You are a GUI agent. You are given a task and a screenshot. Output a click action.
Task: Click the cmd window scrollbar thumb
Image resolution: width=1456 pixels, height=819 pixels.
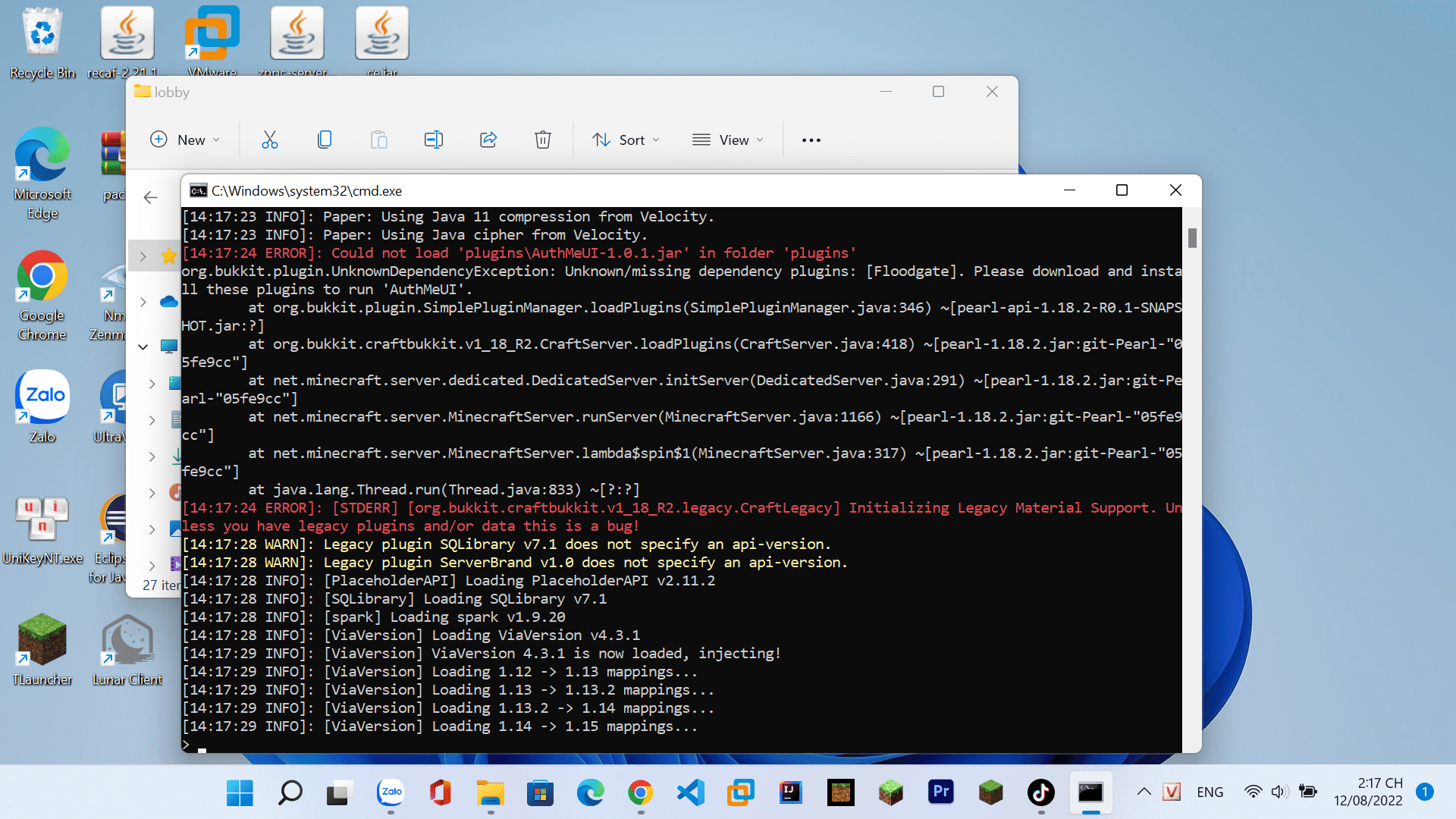pyautogui.click(x=1192, y=238)
